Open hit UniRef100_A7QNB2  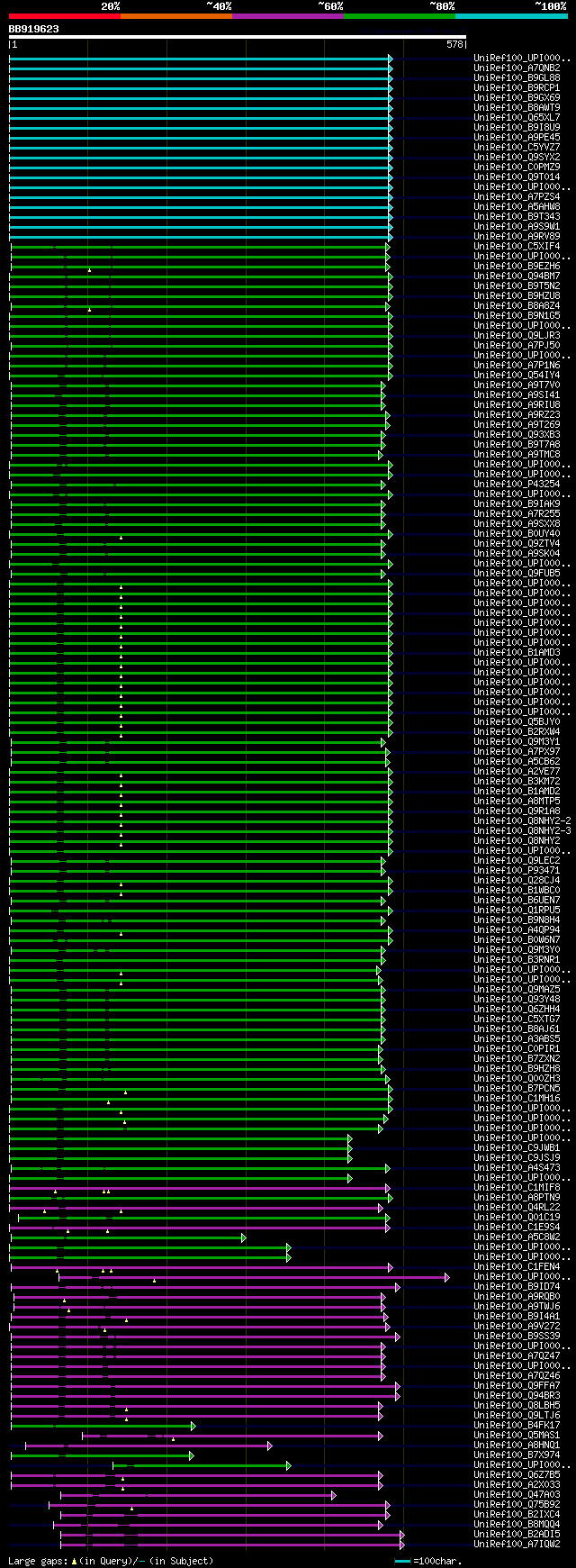(x=517, y=68)
